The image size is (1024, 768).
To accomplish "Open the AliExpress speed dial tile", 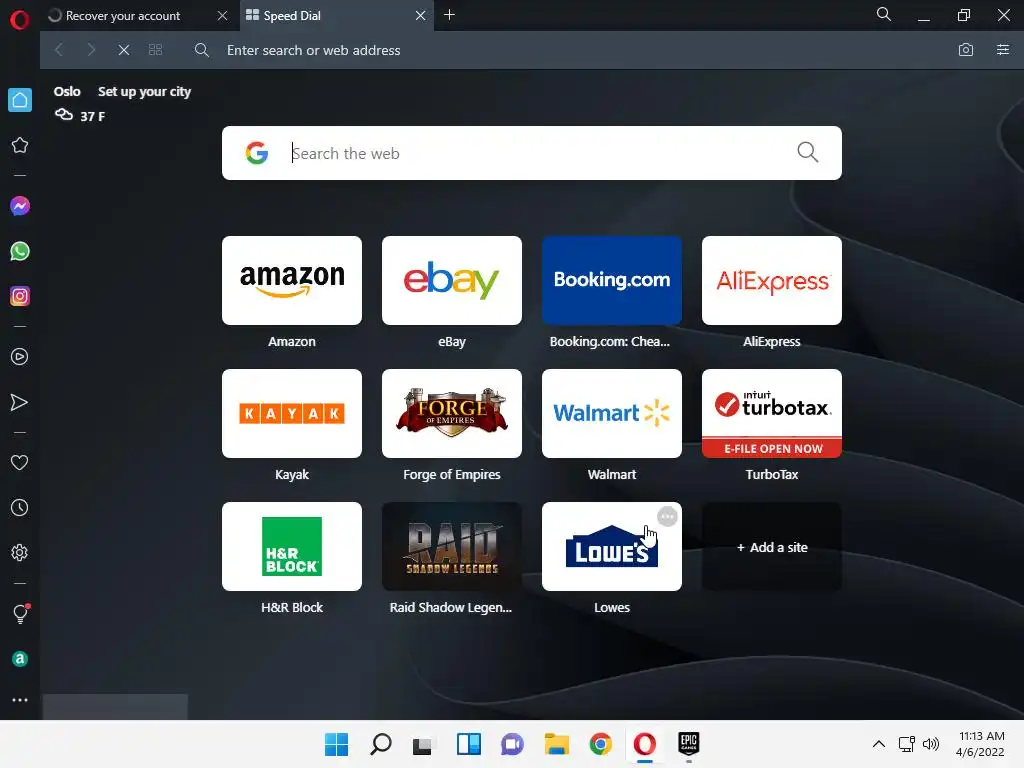I will (772, 280).
